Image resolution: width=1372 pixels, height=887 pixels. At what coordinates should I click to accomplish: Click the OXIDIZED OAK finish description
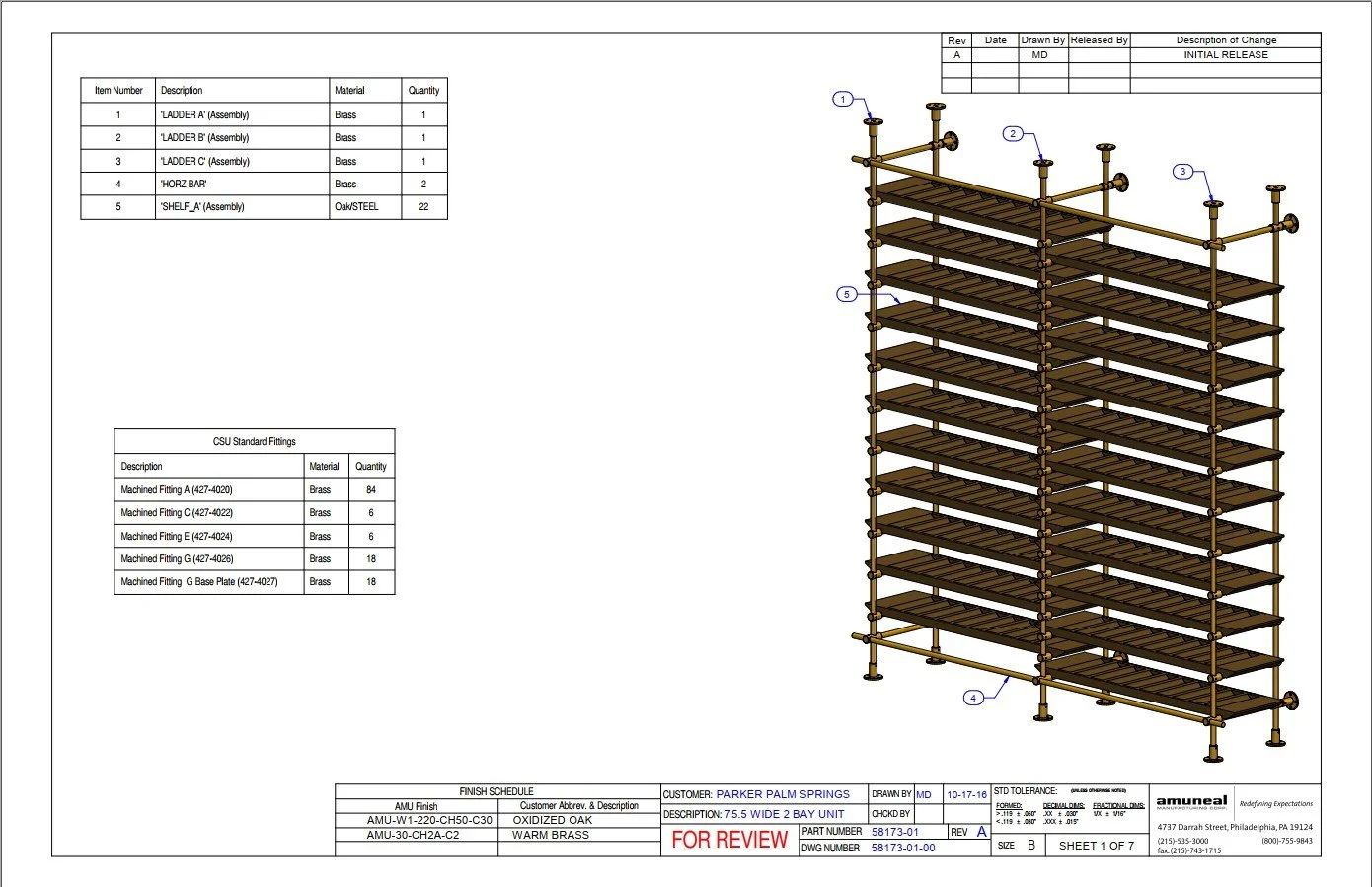point(553,820)
